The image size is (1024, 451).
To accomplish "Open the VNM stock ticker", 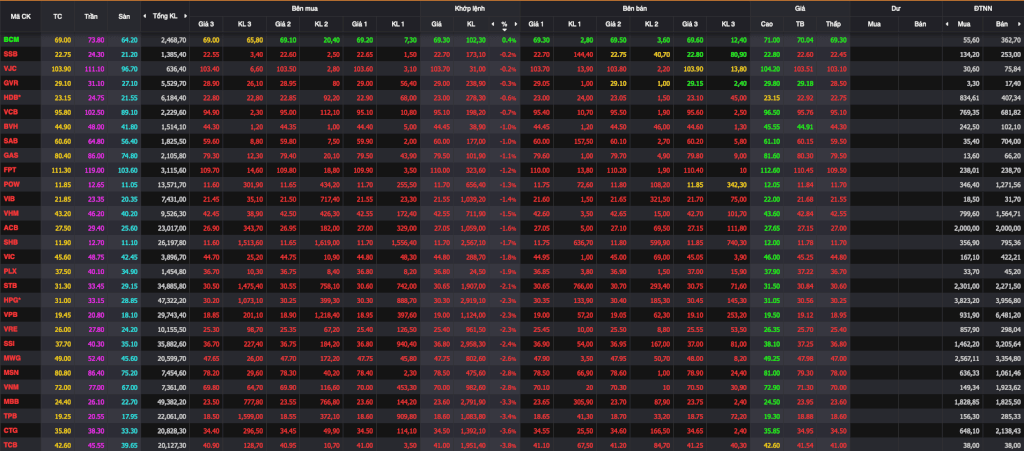I will click(11, 386).
